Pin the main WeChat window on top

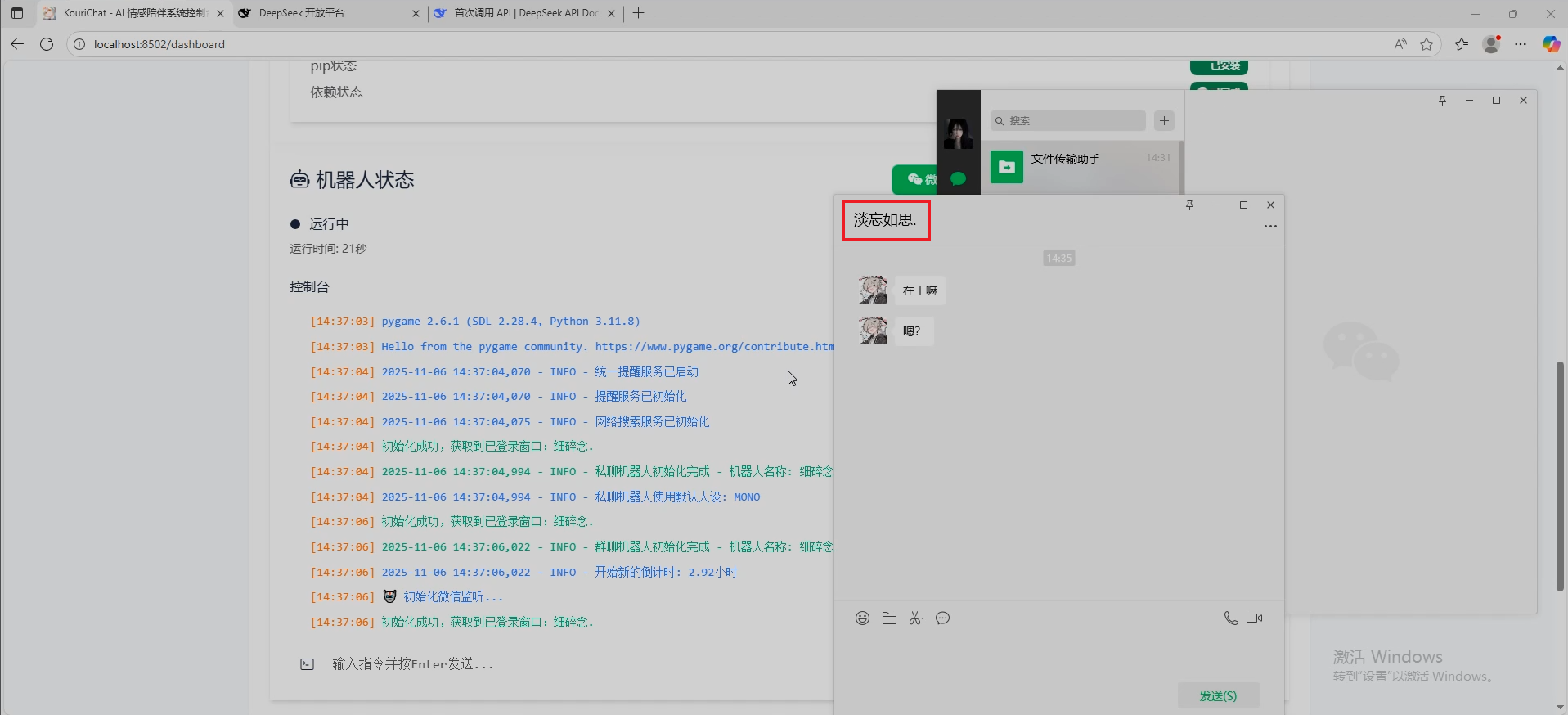pos(1442,101)
